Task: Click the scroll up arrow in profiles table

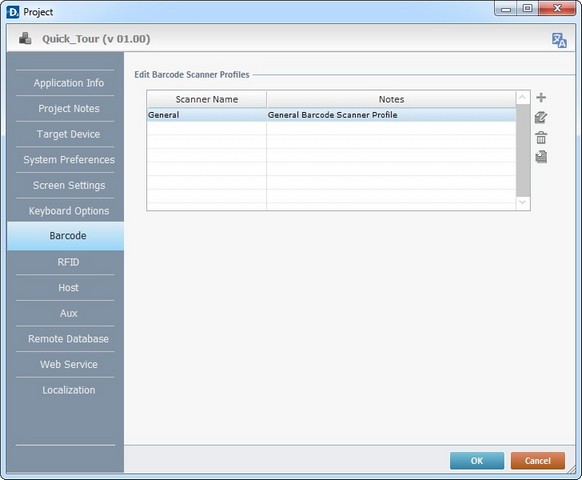Action: (523, 98)
